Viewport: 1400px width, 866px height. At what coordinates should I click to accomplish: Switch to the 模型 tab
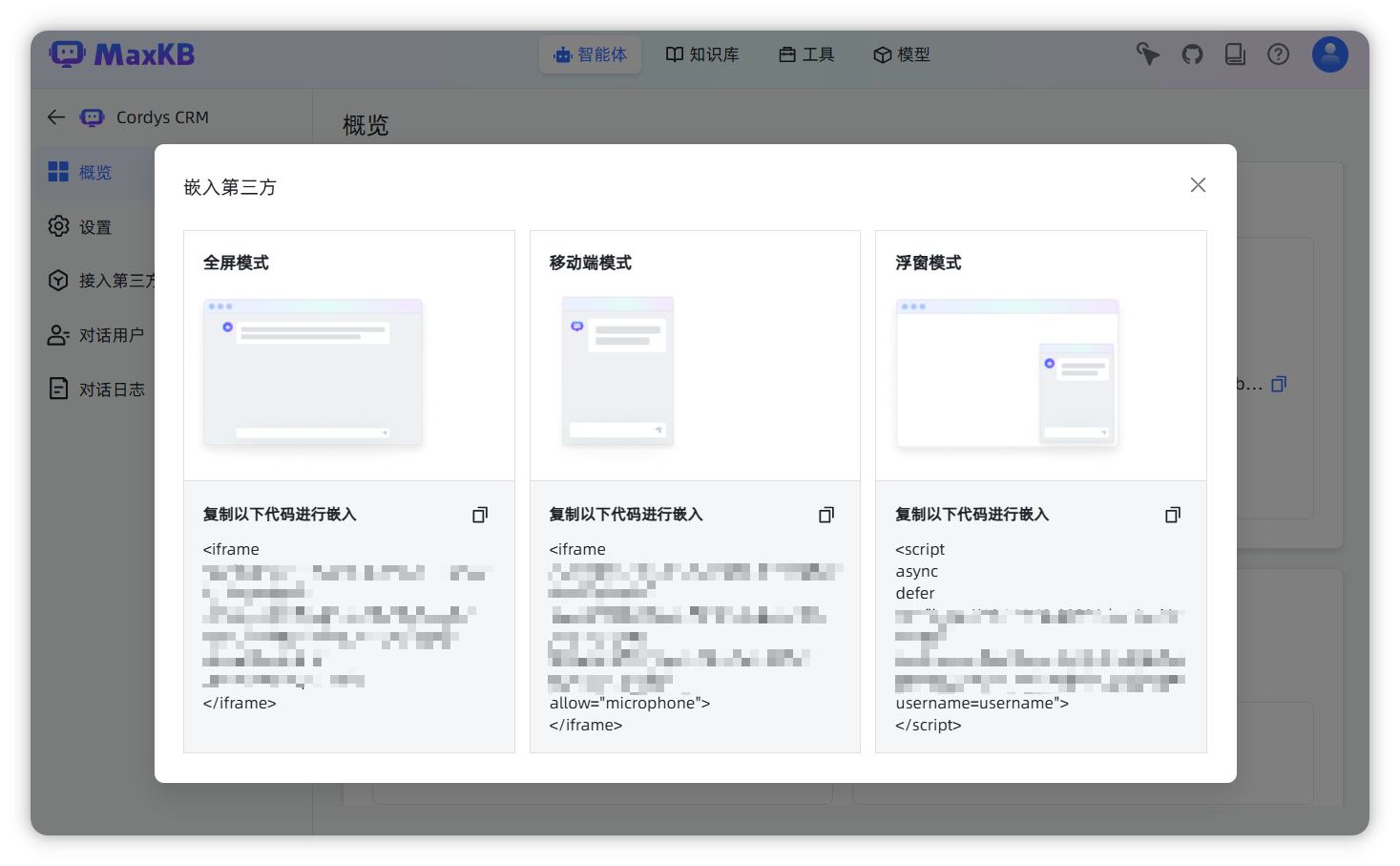902,54
